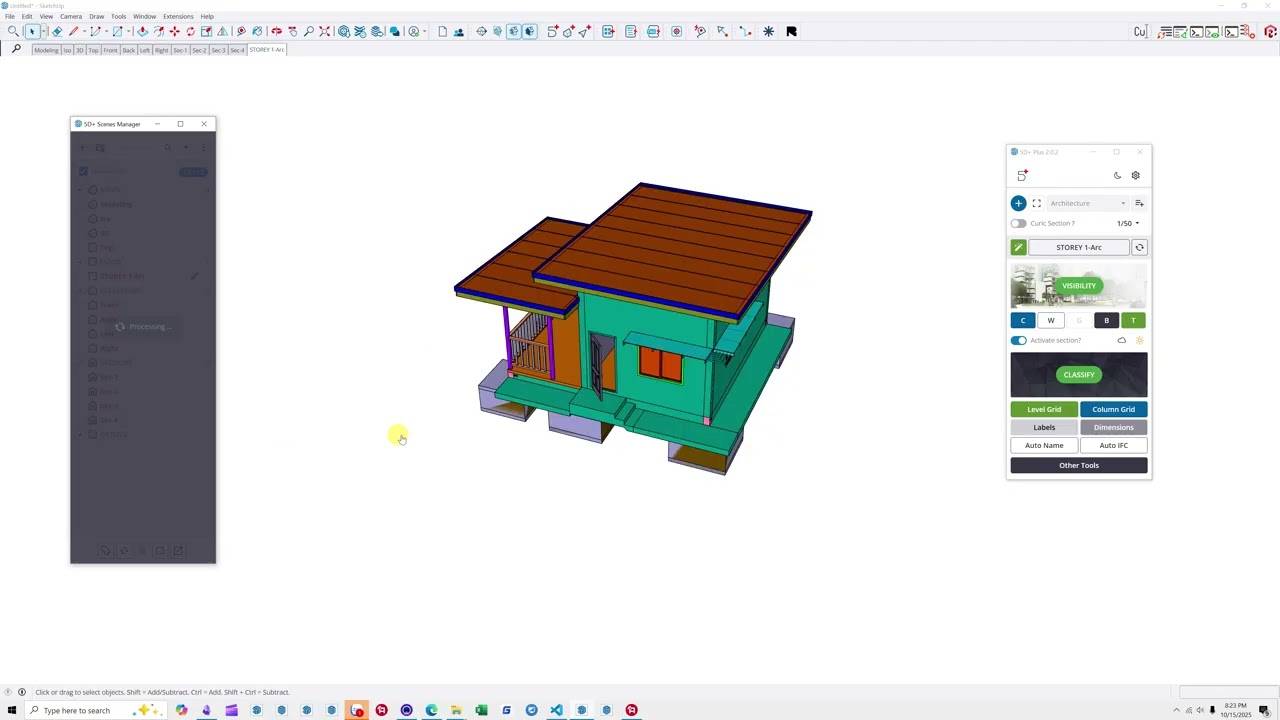Select the STOREY 1-Arc scene tab

[x=267, y=49]
